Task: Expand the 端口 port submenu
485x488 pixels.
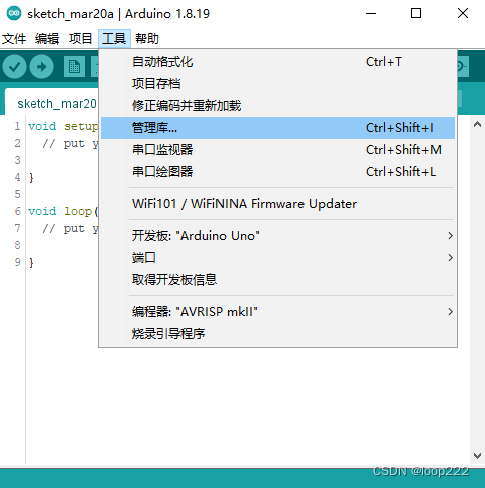Action: [x=278, y=258]
